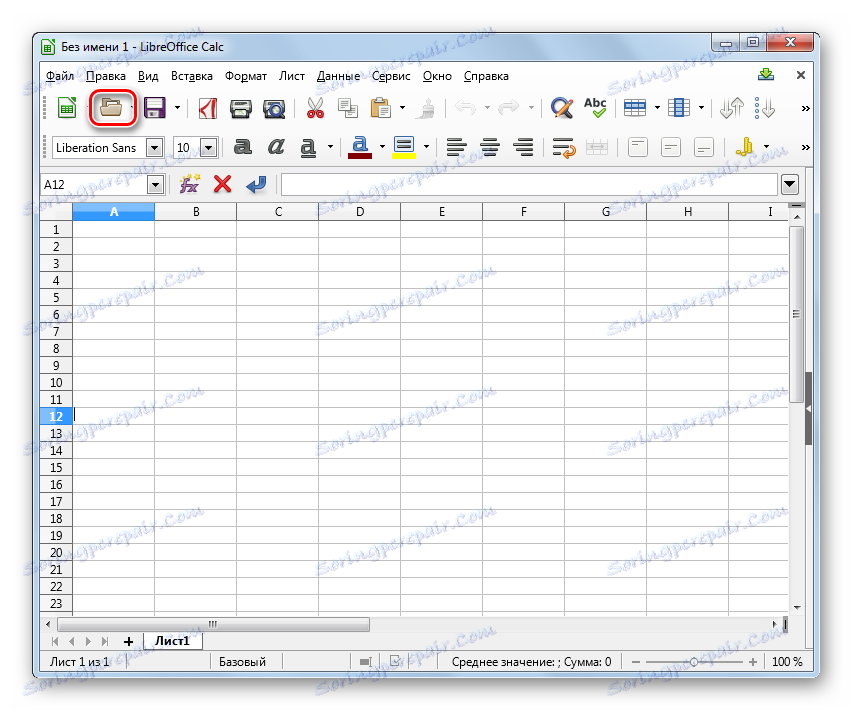Check for updates with the download icon

[x=766, y=75]
